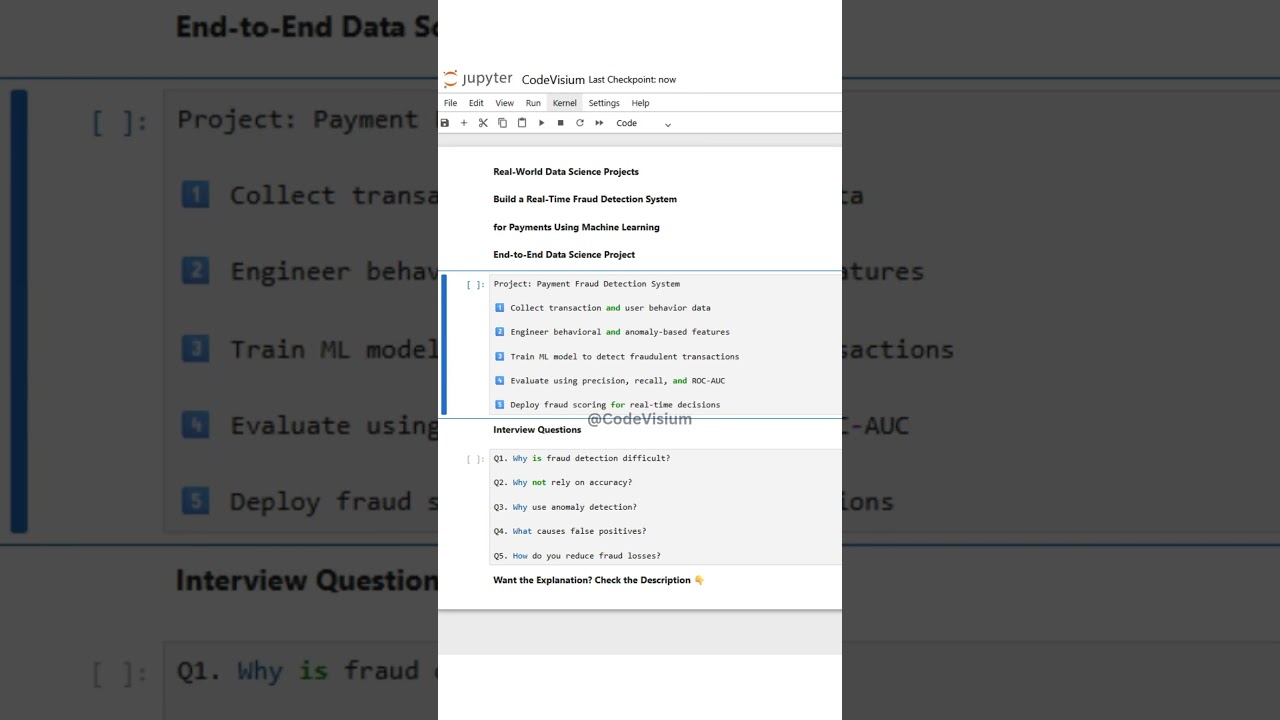Open the cell type dropdown showing Code
The height and width of the screenshot is (720, 1280).
pyautogui.click(x=643, y=123)
